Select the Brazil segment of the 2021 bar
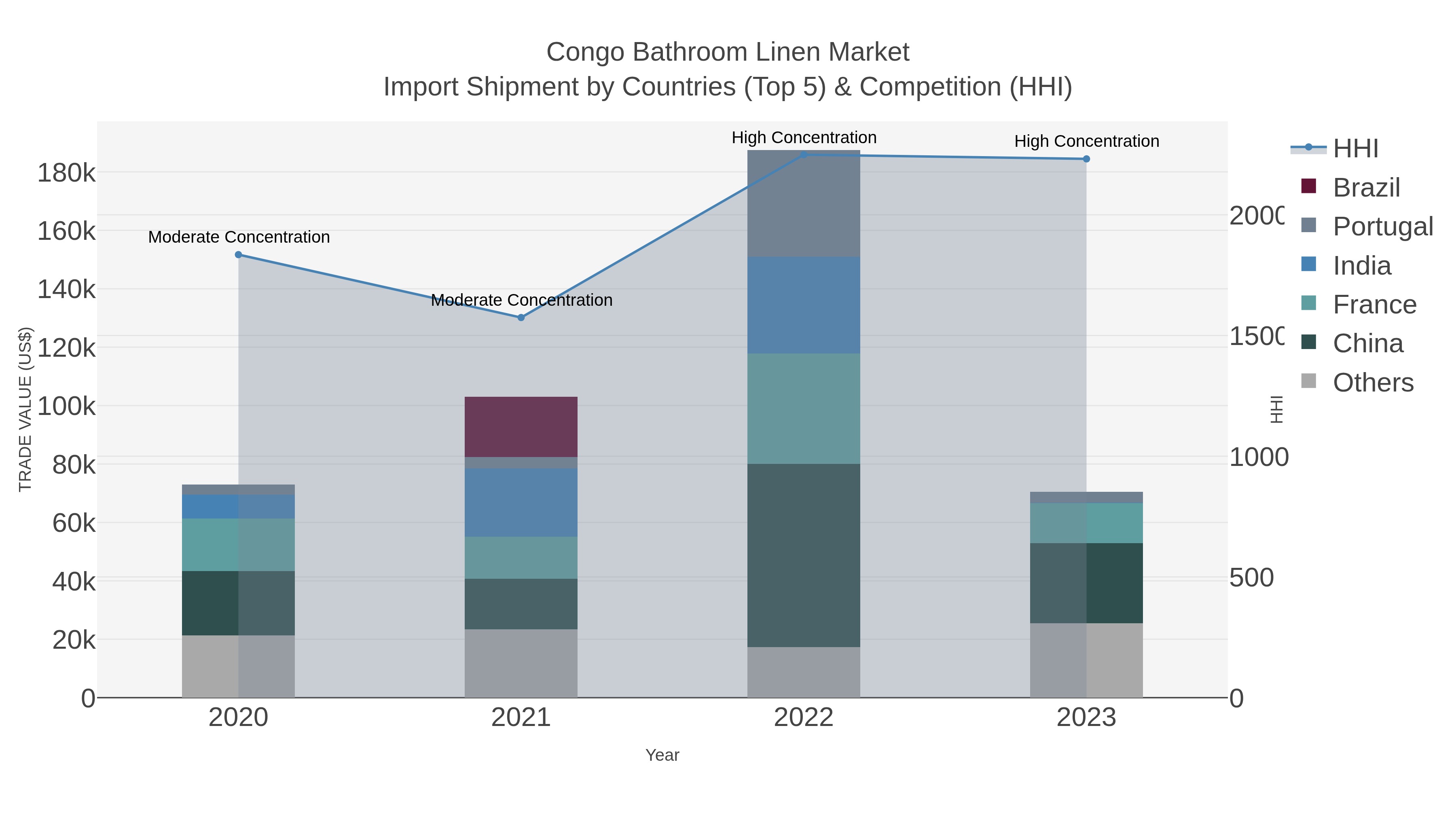Screen dimensions: 1456x819 [x=521, y=427]
